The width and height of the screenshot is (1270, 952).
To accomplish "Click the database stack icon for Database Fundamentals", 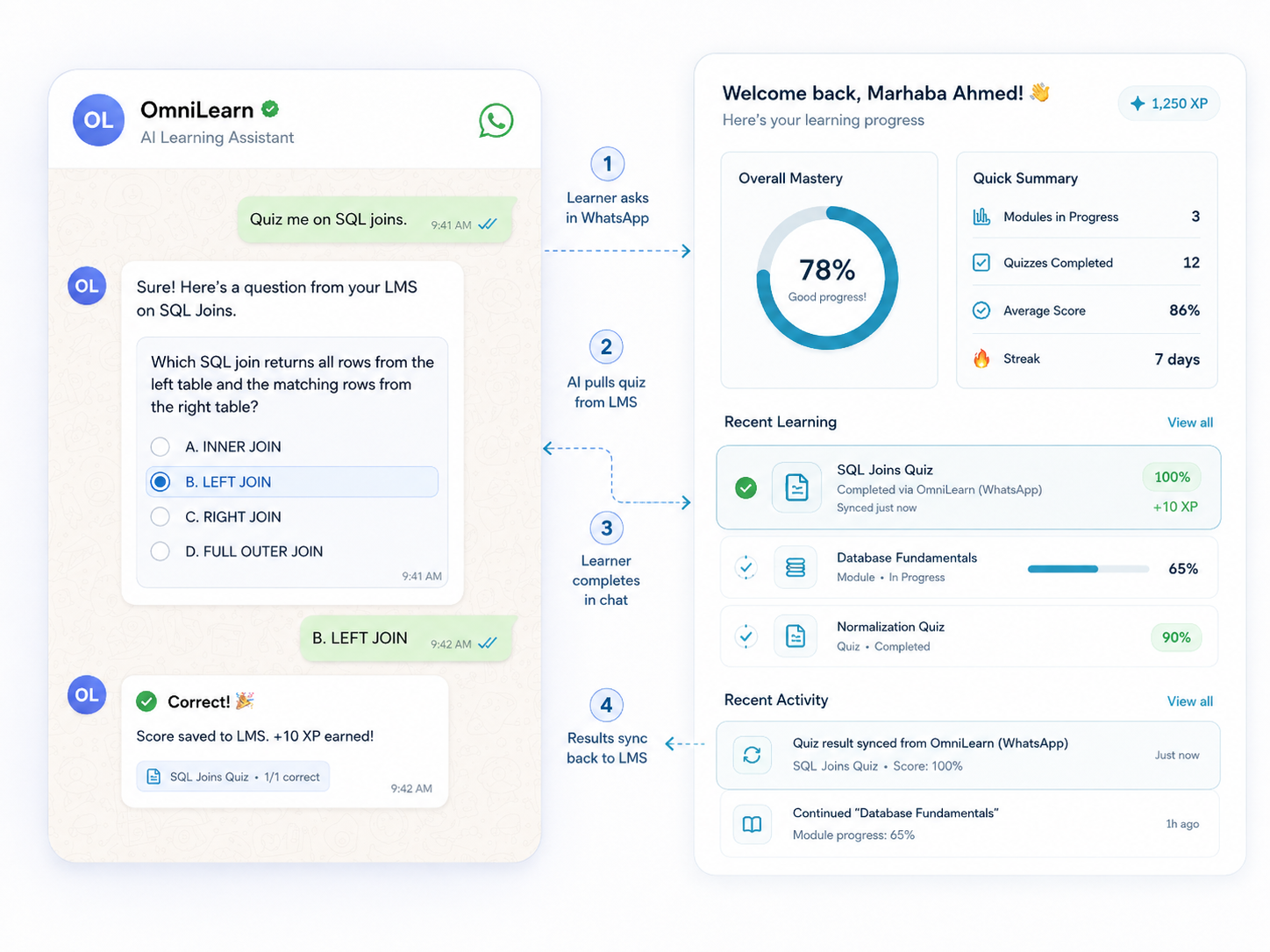I will (796, 567).
